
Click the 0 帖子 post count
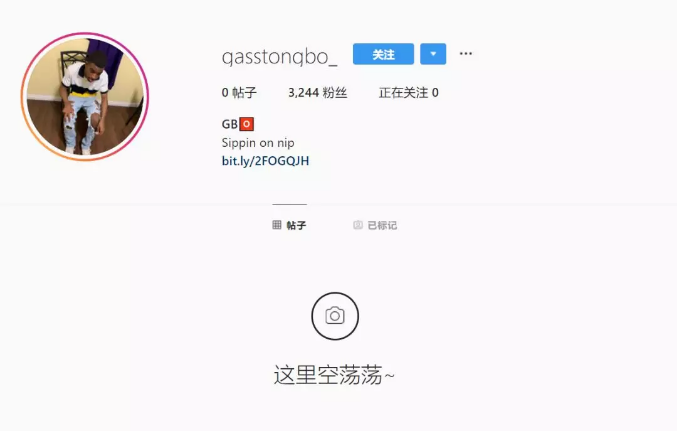(239, 93)
